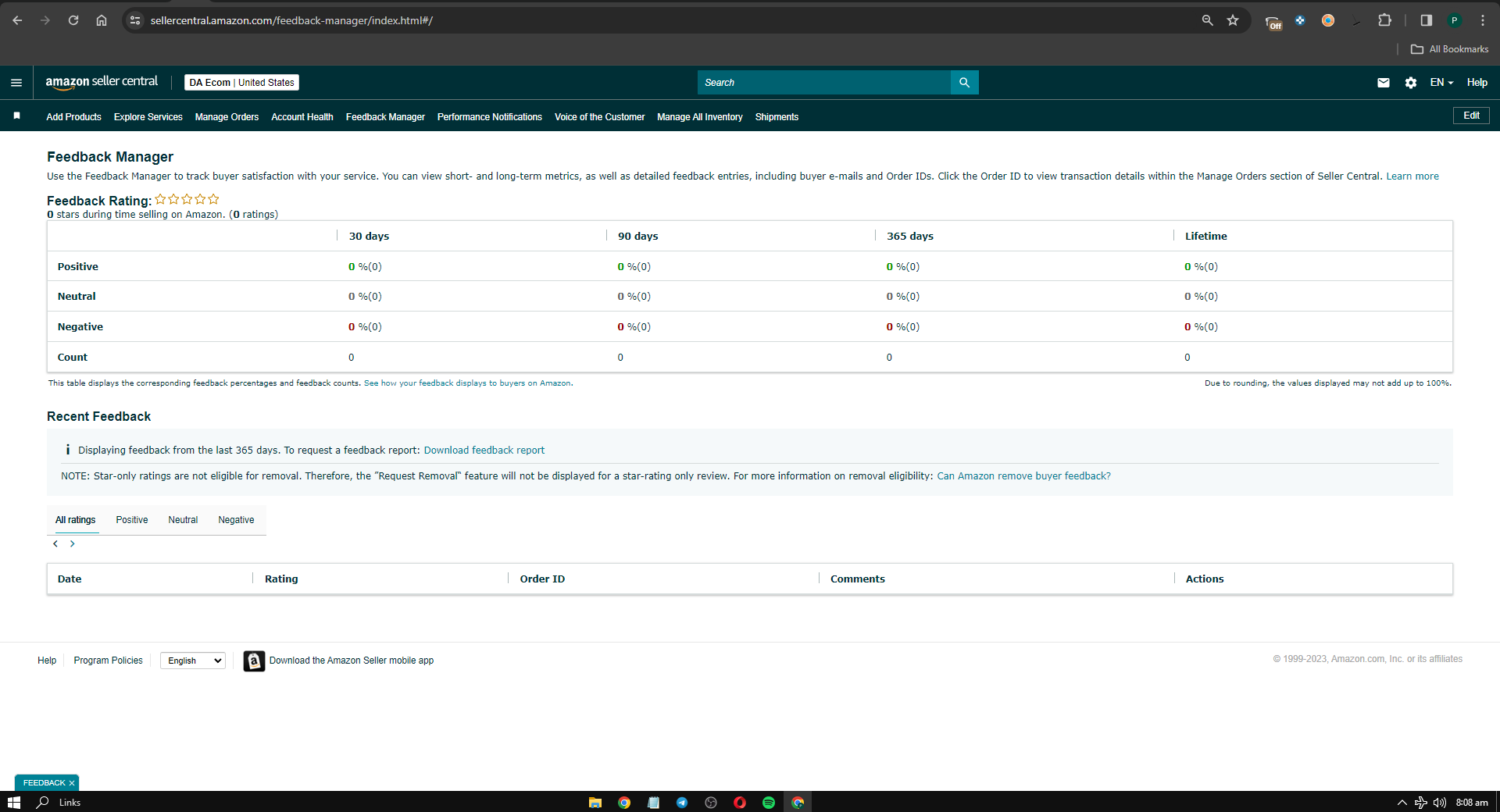Select the All ratings tab
Viewport: 1500px width, 812px height.
point(76,520)
